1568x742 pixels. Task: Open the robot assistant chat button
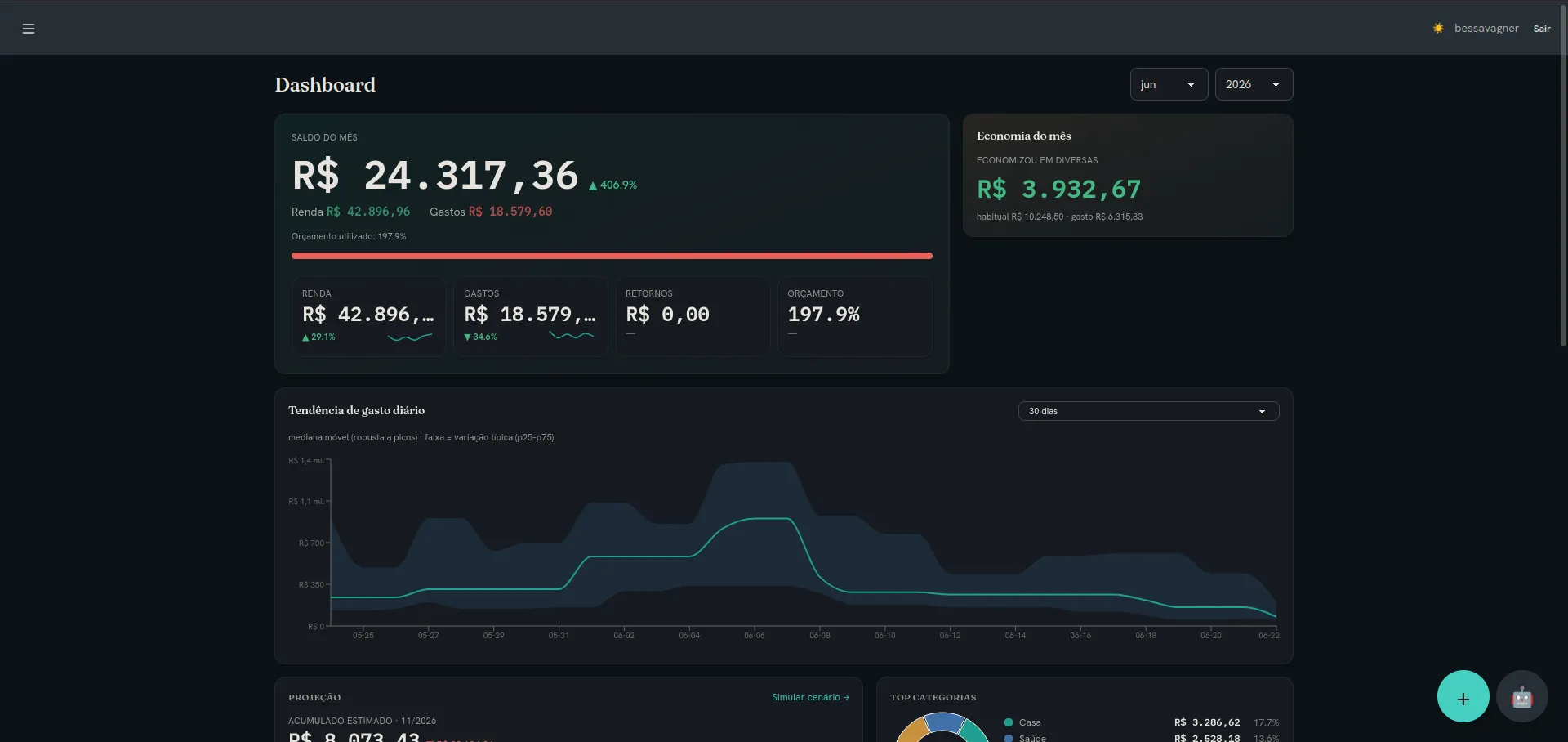[1521, 696]
